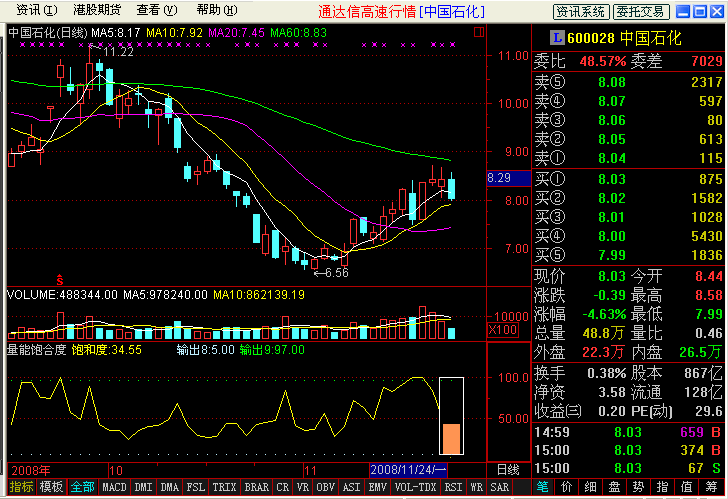This screenshot has width=728, height=499.
Task: Select the 值 tab in quote panel
Action: coord(687,487)
